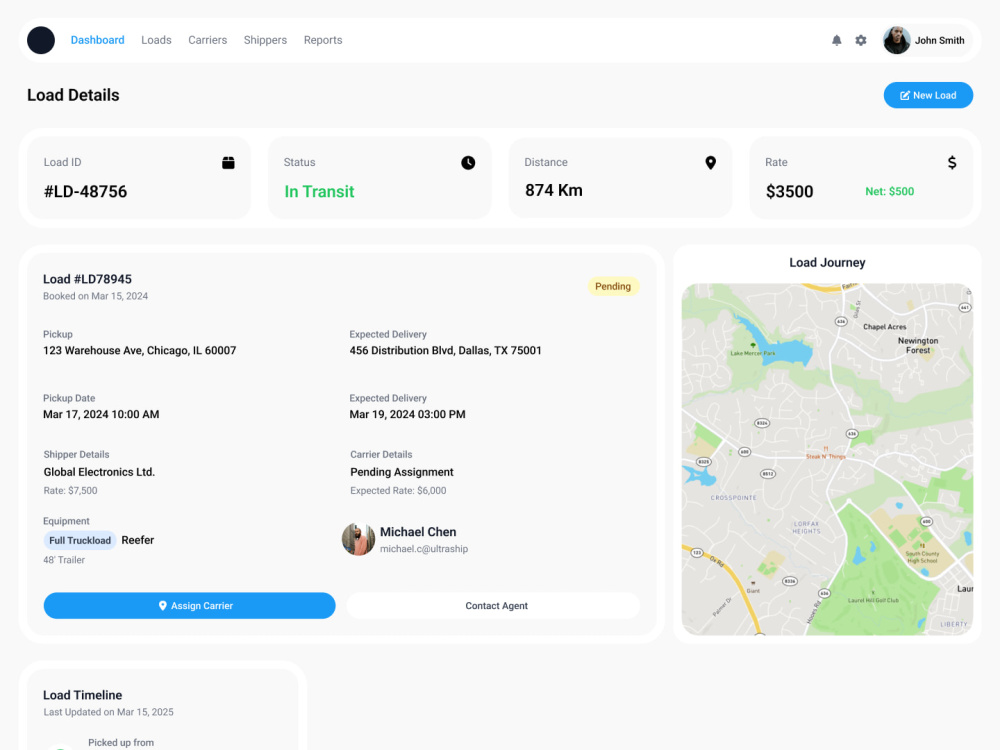Click the Net: $500 label
The height and width of the screenshot is (750, 1000).
[890, 191]
